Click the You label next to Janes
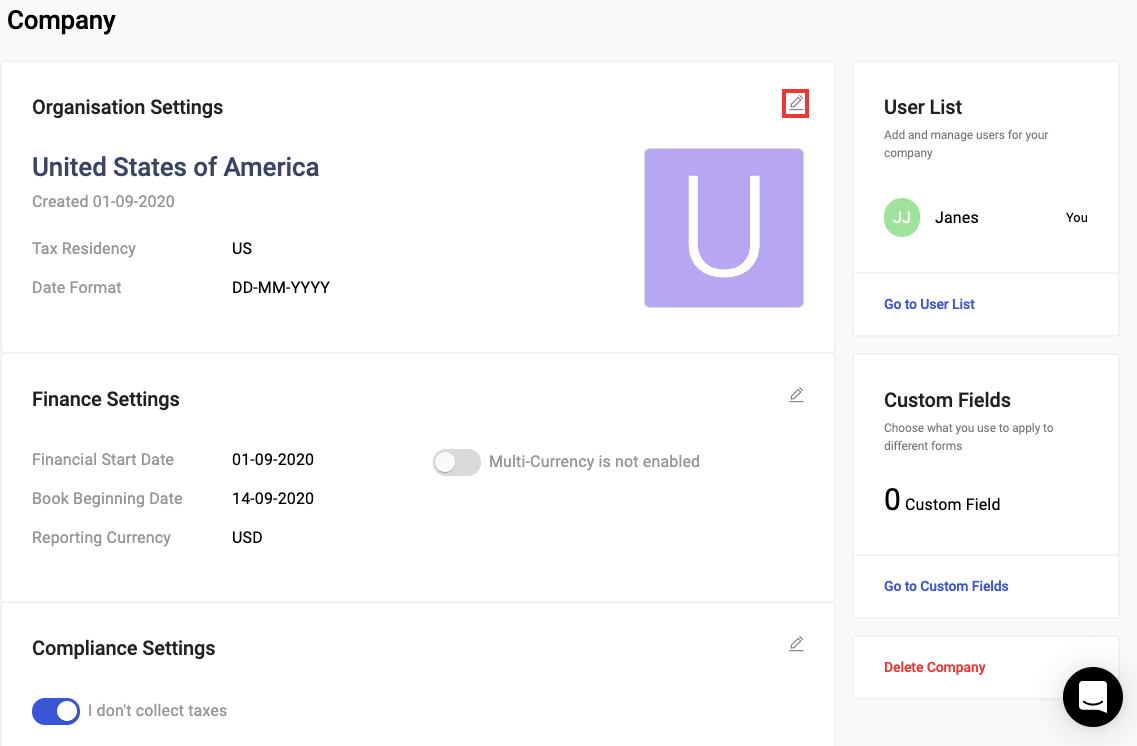This screenshot has width=1137, height=746. [1076, 217]
